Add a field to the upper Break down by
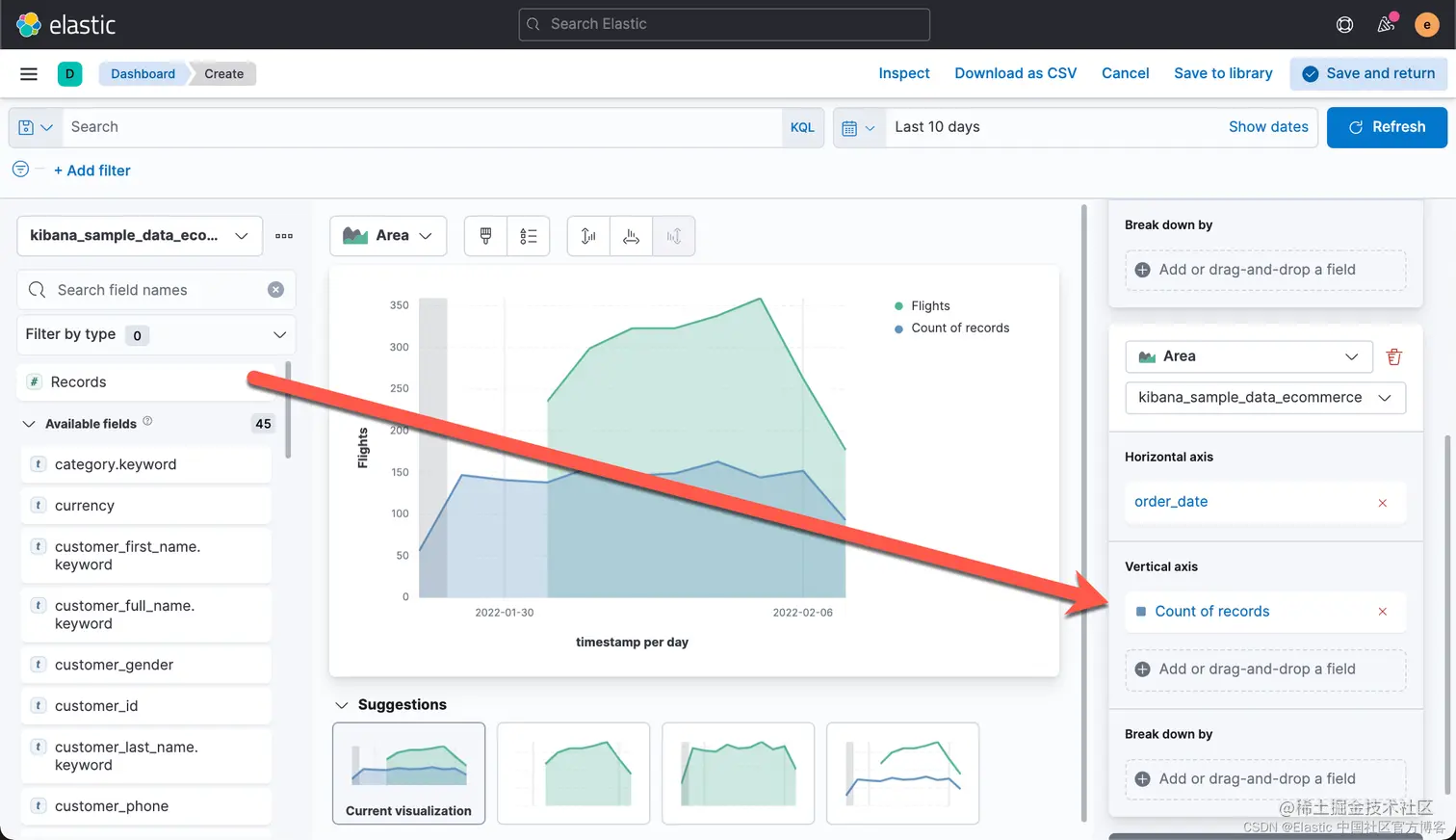Viewport: 1456px width, 840px height. tap(1265, 271)
